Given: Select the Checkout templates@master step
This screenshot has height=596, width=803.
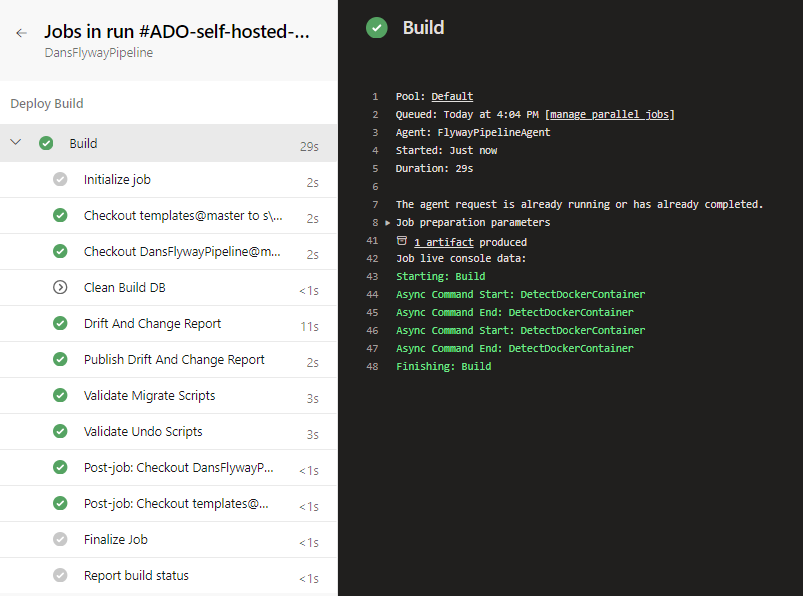Looking at the screenshot, I should (168, 216).
